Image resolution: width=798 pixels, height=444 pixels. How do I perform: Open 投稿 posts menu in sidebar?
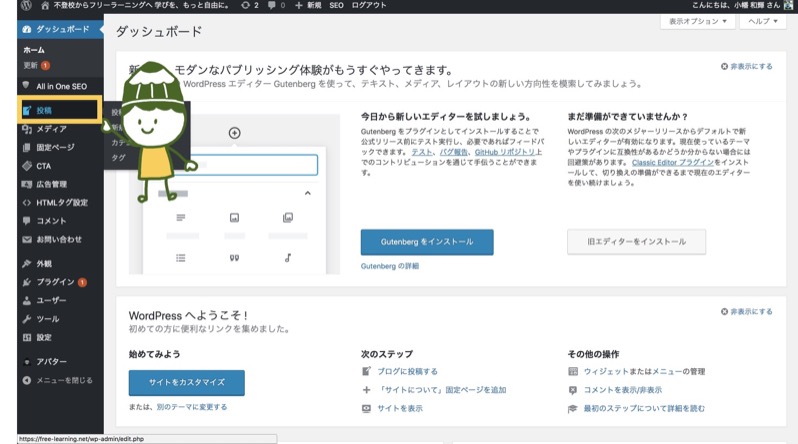tap(60, 110)
